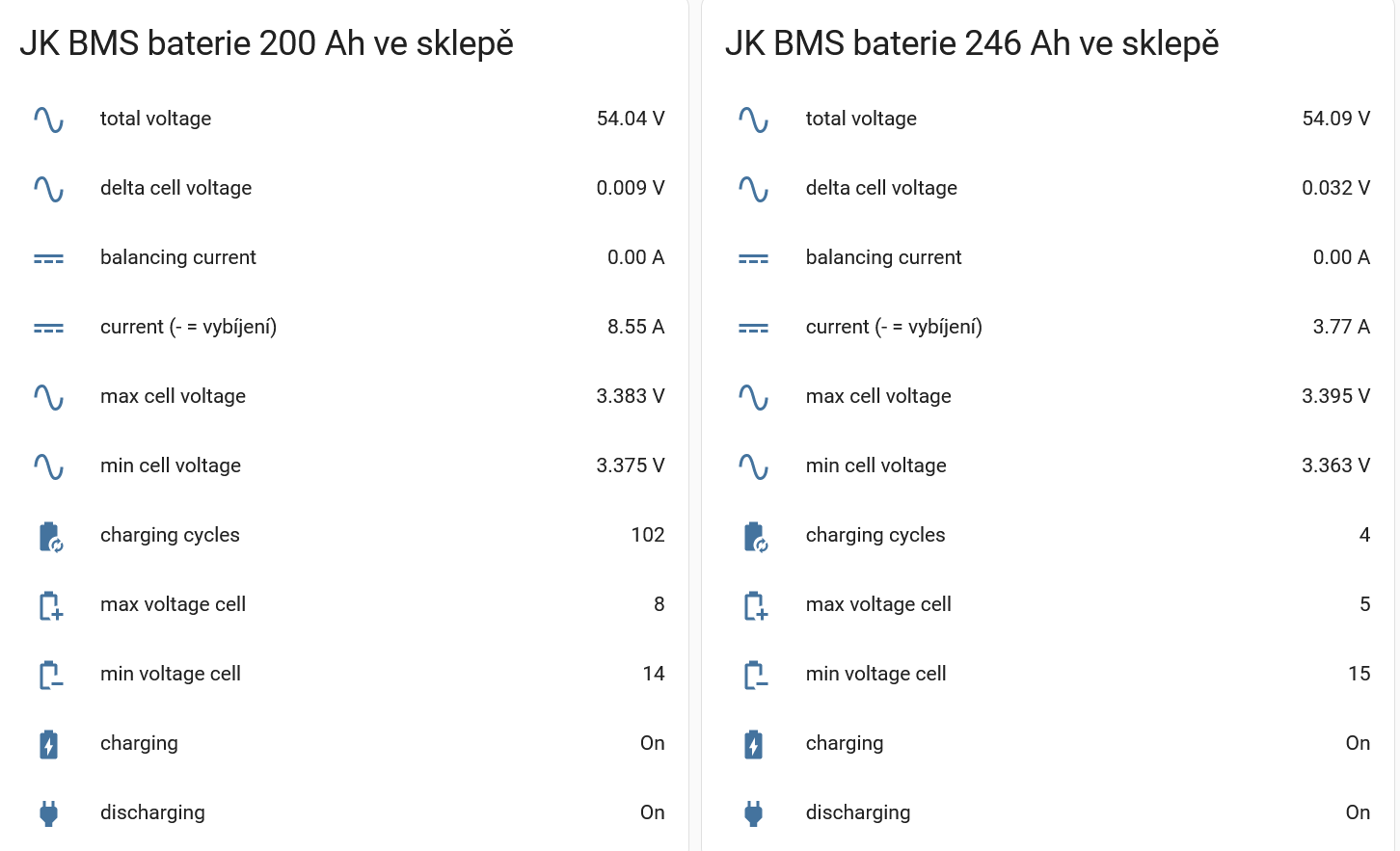Screen dimensions: 1400x851
Task: Open the 246 Ah discharging On state
Action: 1358,812
